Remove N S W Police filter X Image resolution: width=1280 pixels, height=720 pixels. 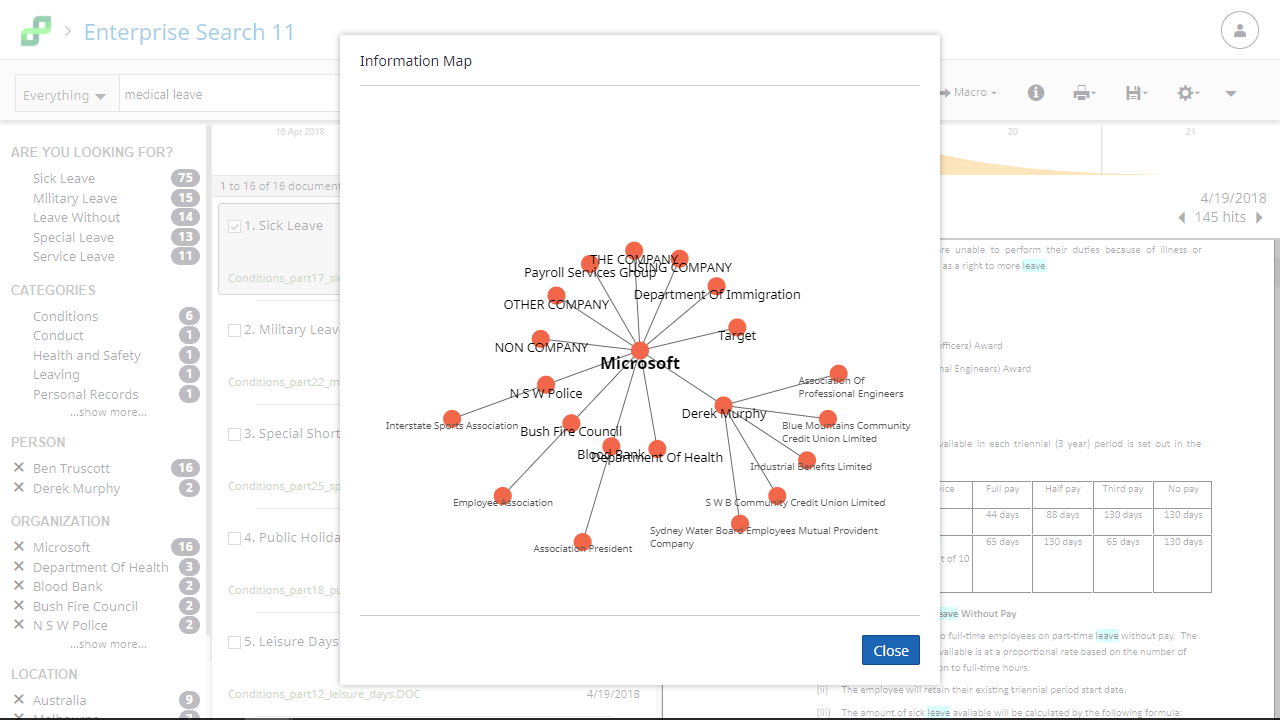pos(18,625)
